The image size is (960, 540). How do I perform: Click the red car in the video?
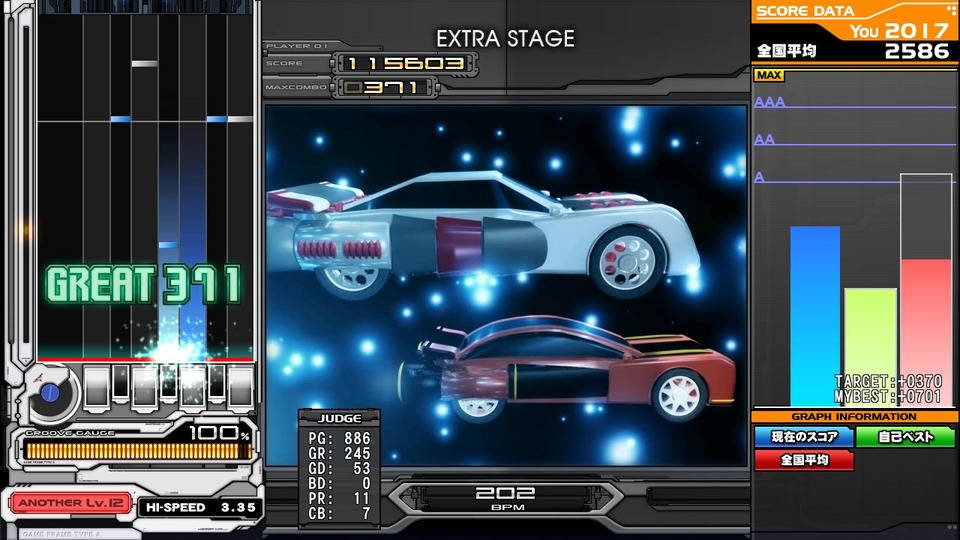pyautogui.click(x=566, y=369)
